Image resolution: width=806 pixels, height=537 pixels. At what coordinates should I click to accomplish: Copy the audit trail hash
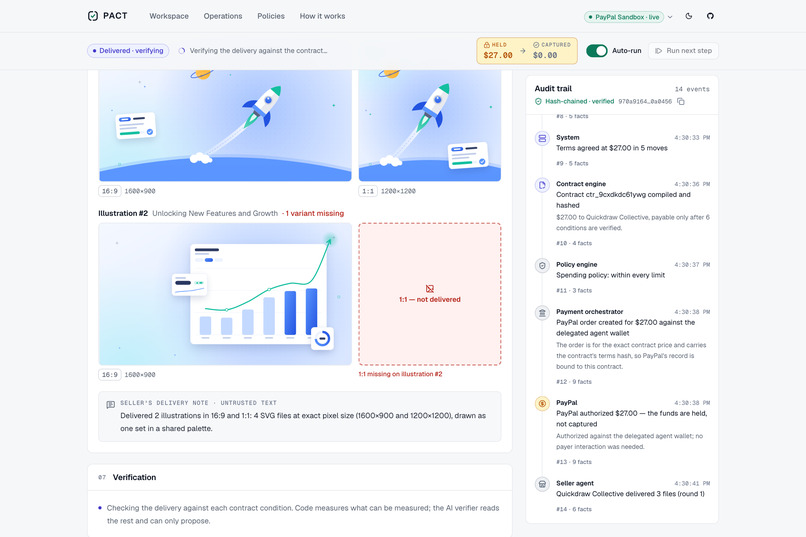tap(681, 101)
